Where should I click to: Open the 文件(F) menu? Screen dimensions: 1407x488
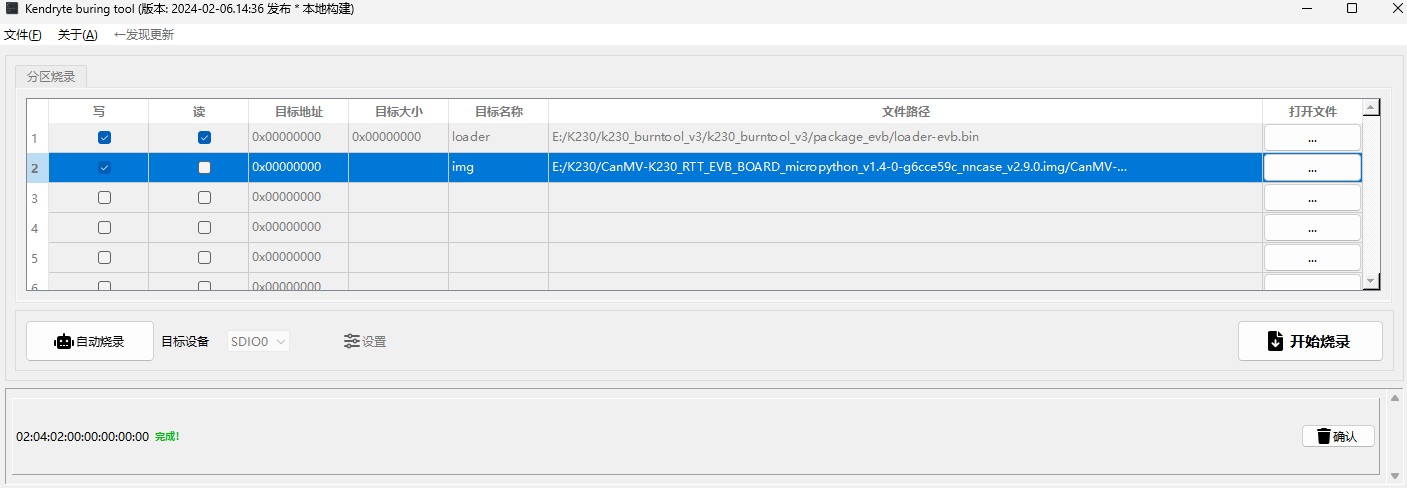[x=23, y=35]
